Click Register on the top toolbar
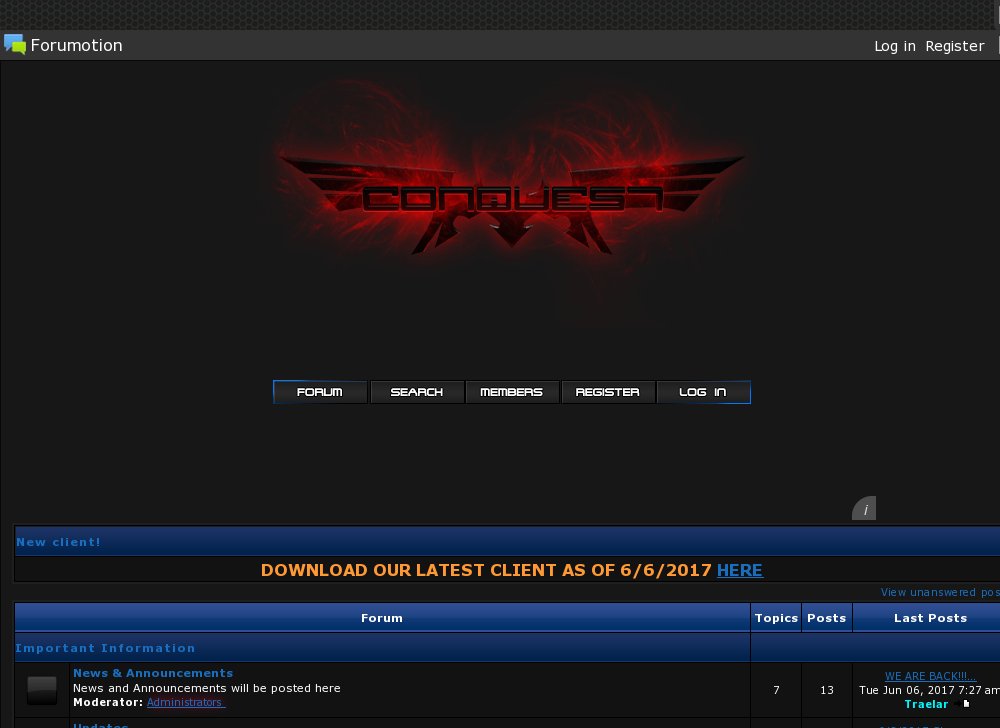1000x728 pixels. pos(954,46)
